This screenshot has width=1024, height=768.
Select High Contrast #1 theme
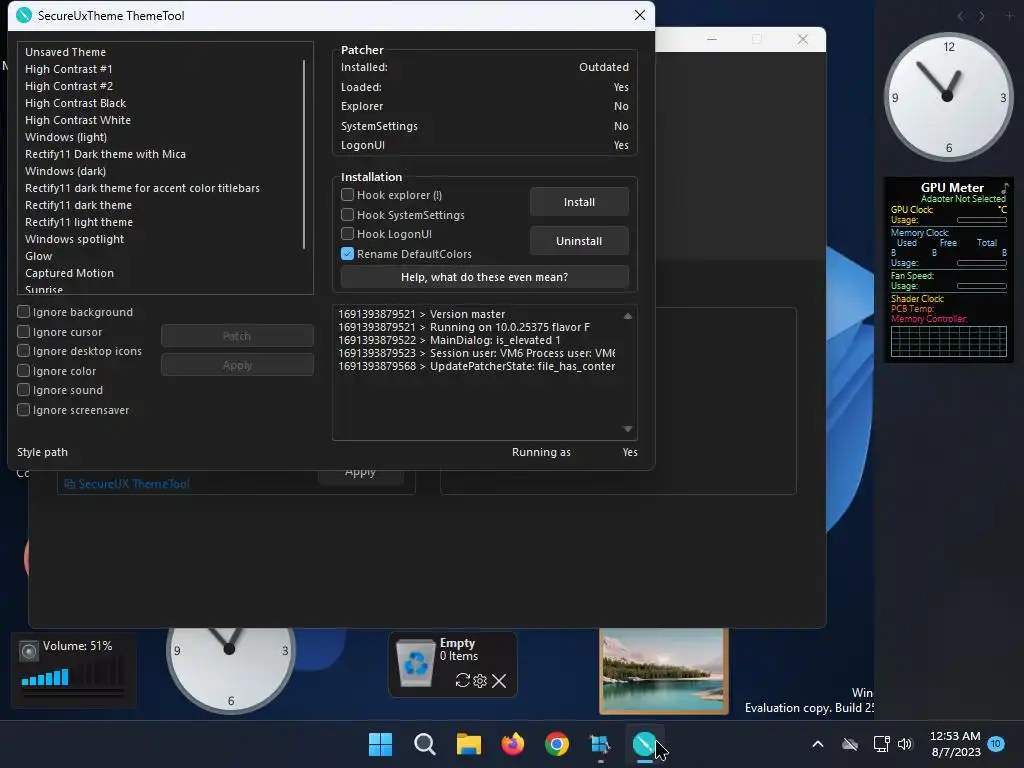[69, 69]
